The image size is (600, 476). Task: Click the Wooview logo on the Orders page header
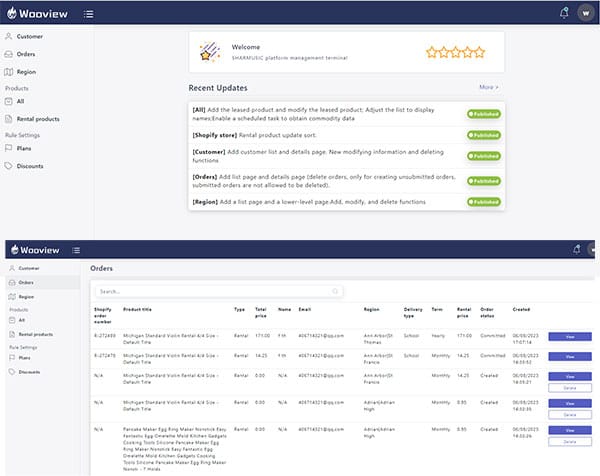(35, 250)
